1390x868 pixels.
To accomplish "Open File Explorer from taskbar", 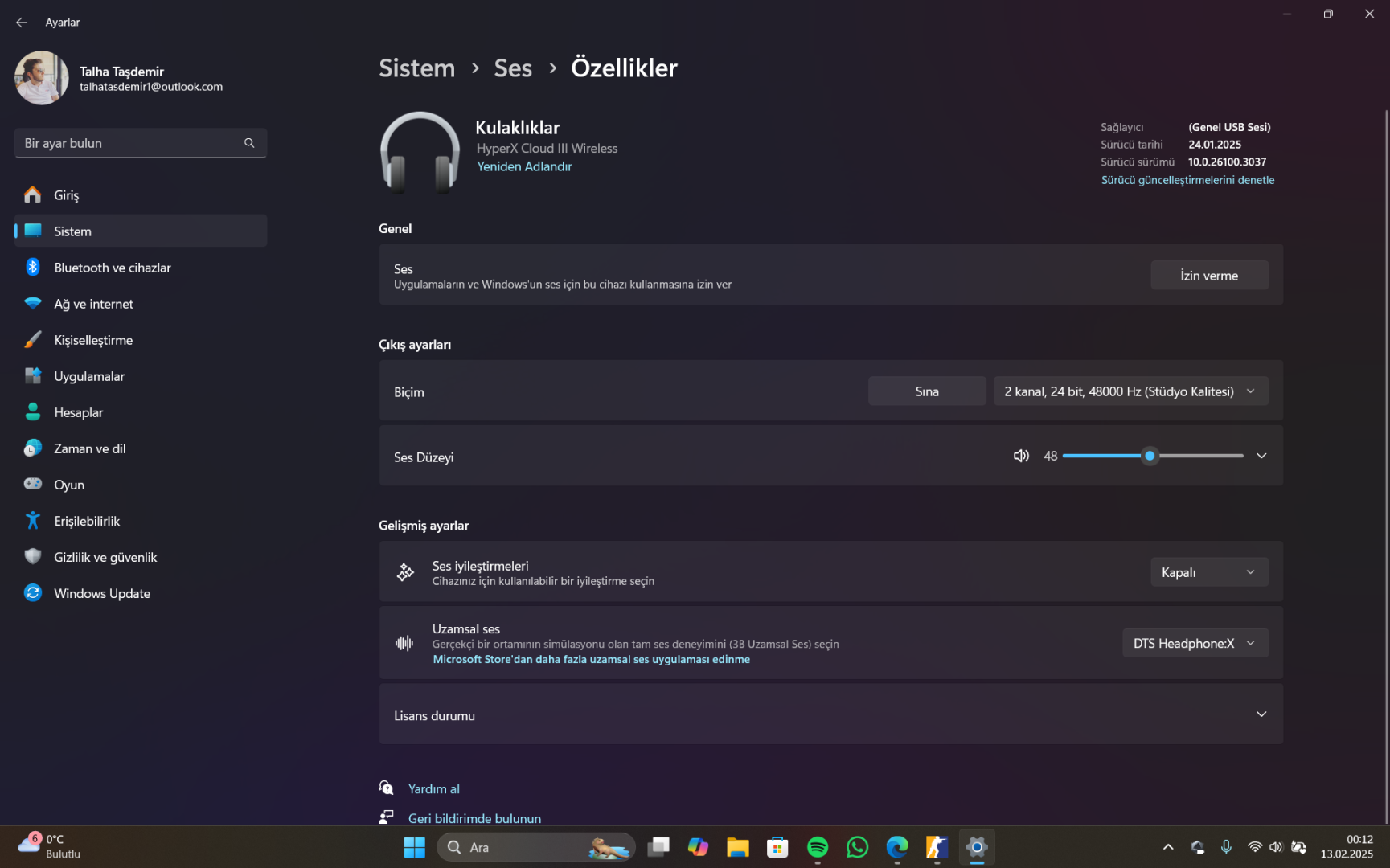I will pos(738,847).
